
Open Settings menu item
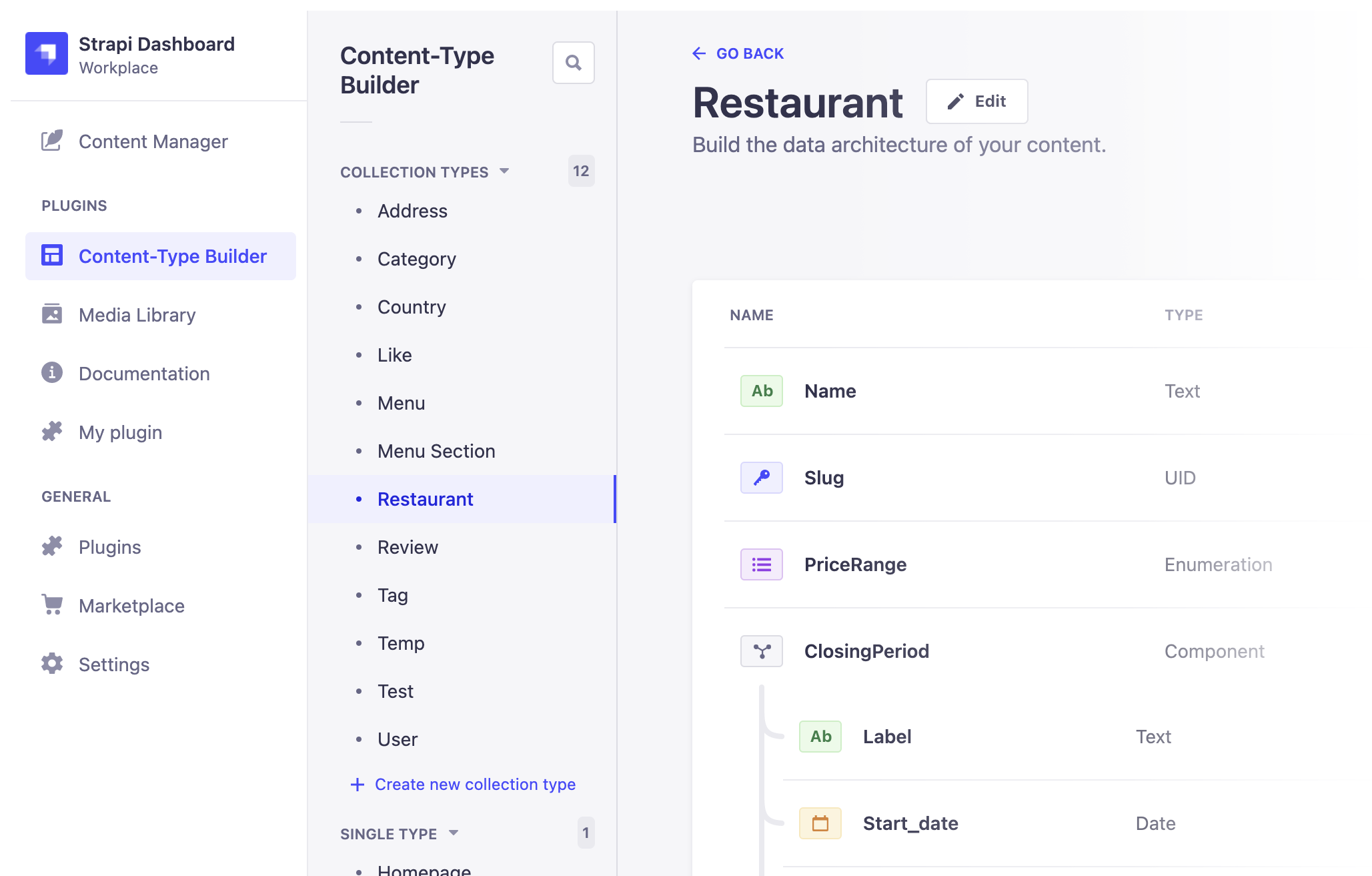[x=161, y=665]
